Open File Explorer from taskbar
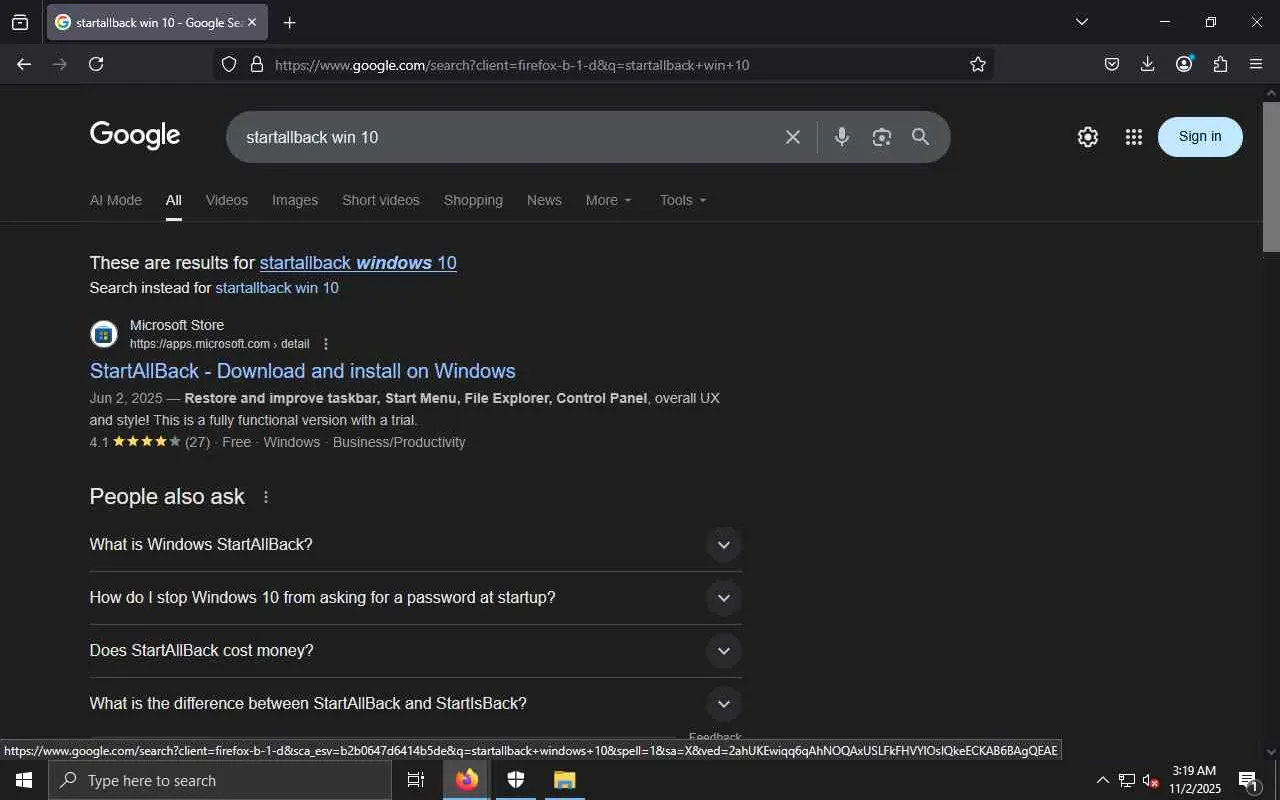 point(564,780)
